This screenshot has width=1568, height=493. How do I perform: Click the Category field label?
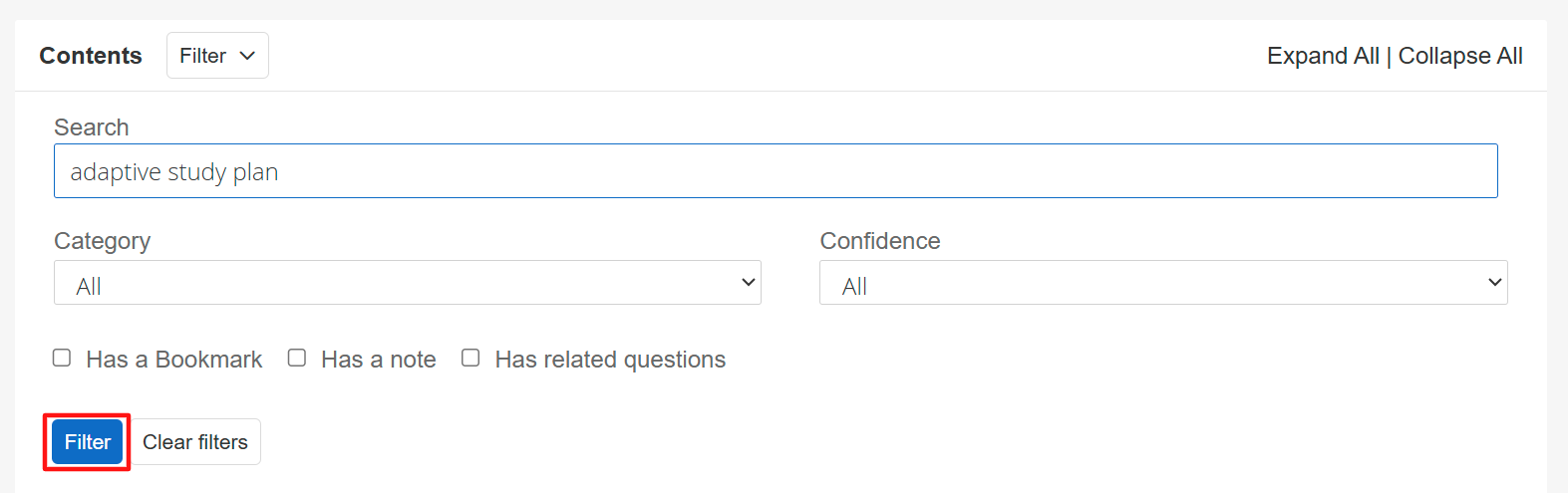pos(103,241)
